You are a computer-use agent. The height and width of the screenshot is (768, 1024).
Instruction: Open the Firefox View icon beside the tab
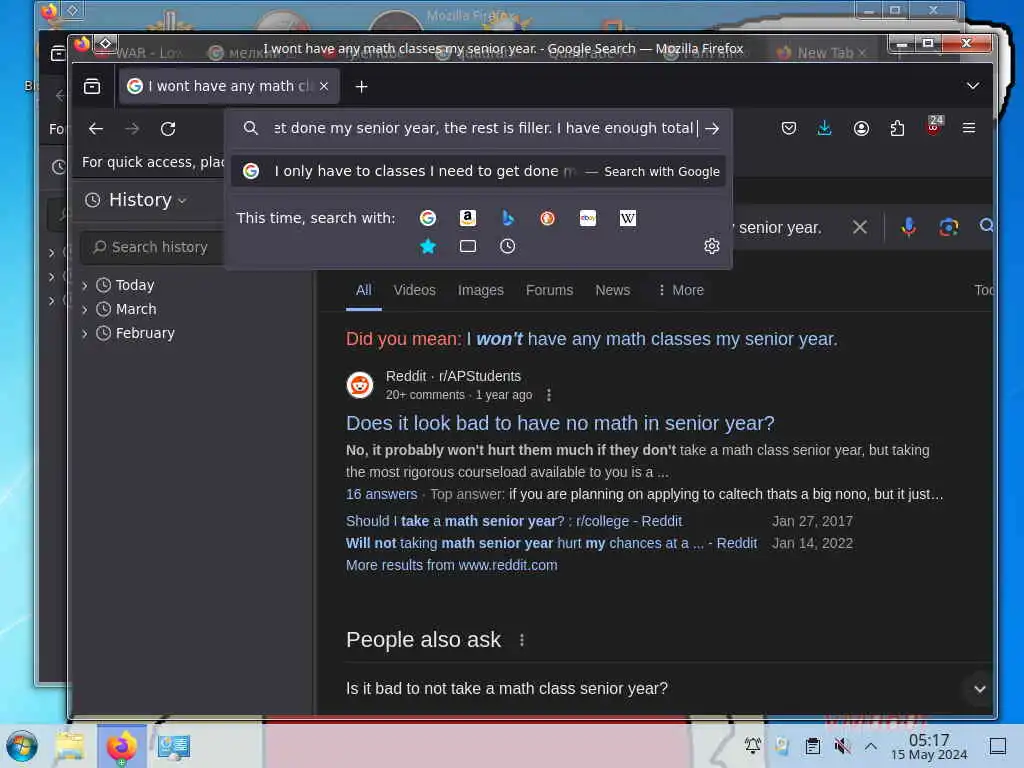(92, 86)
